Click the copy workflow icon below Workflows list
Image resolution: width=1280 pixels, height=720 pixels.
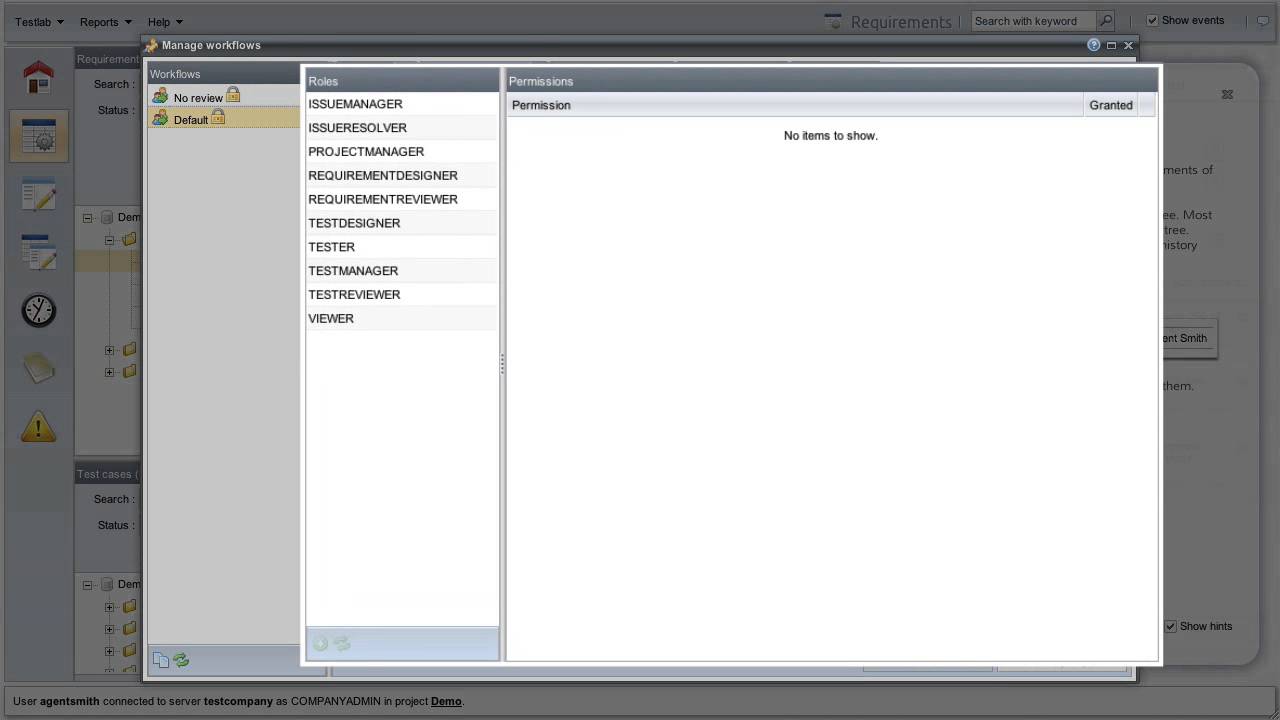point(160,660)
